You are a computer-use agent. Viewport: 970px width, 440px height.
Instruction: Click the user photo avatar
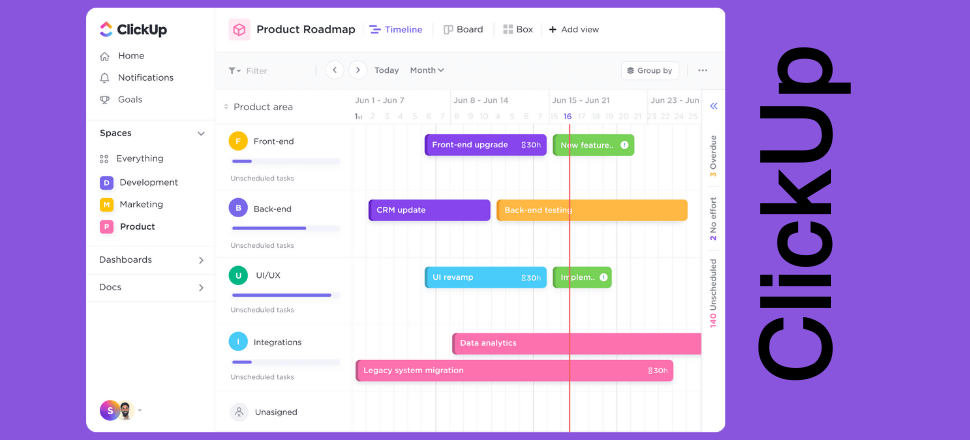coord(126,410)
